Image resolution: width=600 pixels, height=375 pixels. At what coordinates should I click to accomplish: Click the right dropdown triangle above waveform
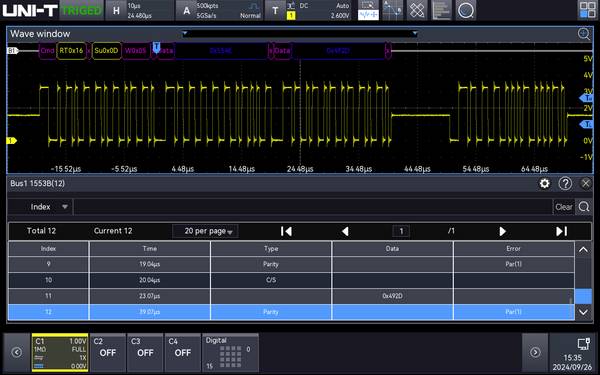point(415,34)
